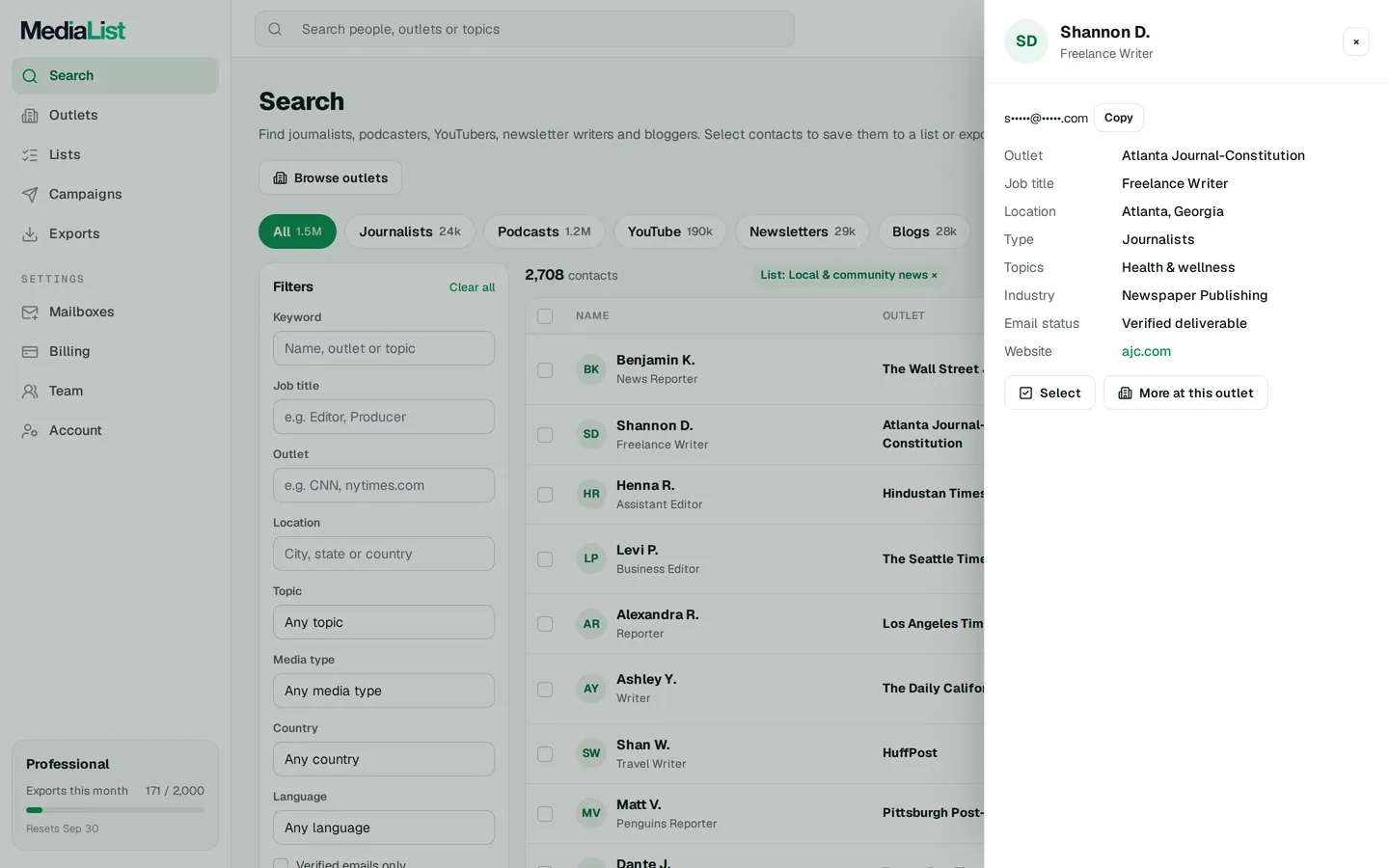Switch to the Podcasts tab
This screenshot has height=868, width=1389.
pyautogui.click(x=544, y=231)
